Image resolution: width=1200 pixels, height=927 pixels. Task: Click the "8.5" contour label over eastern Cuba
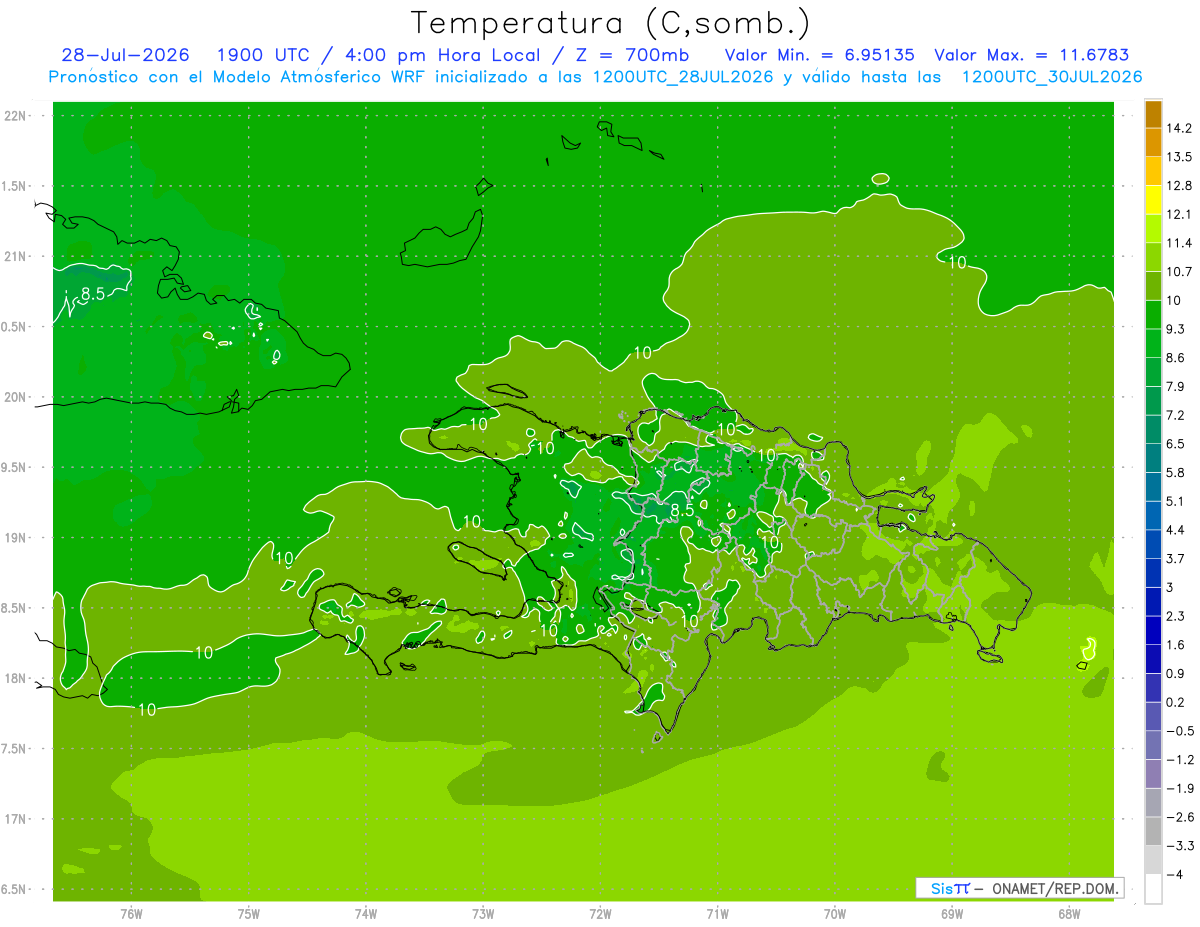(93, 293)
